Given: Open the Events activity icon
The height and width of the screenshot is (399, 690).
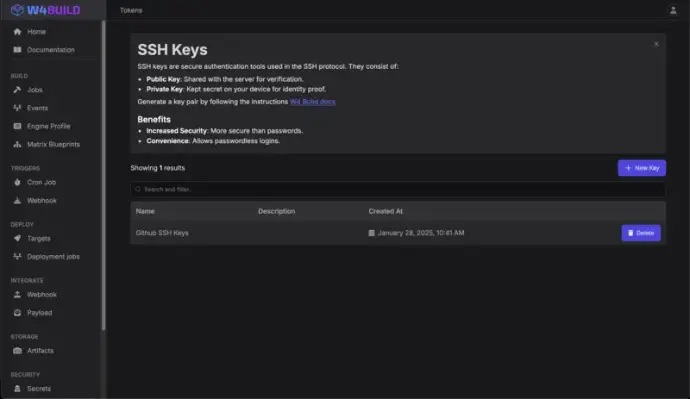Looking at the screenshot, I should click(17, 108).
